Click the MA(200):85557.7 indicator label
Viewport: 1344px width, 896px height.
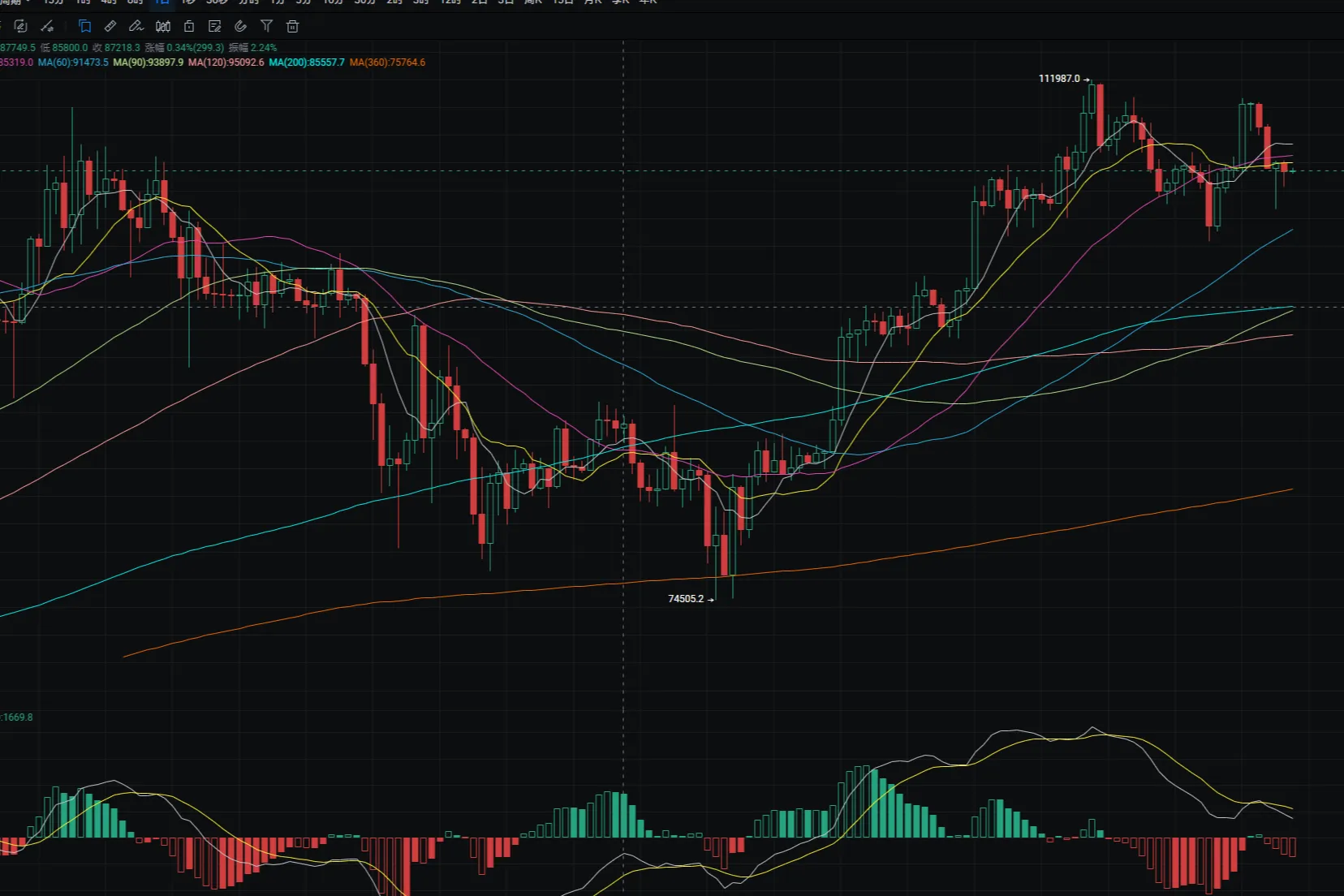tap(307, 62)
